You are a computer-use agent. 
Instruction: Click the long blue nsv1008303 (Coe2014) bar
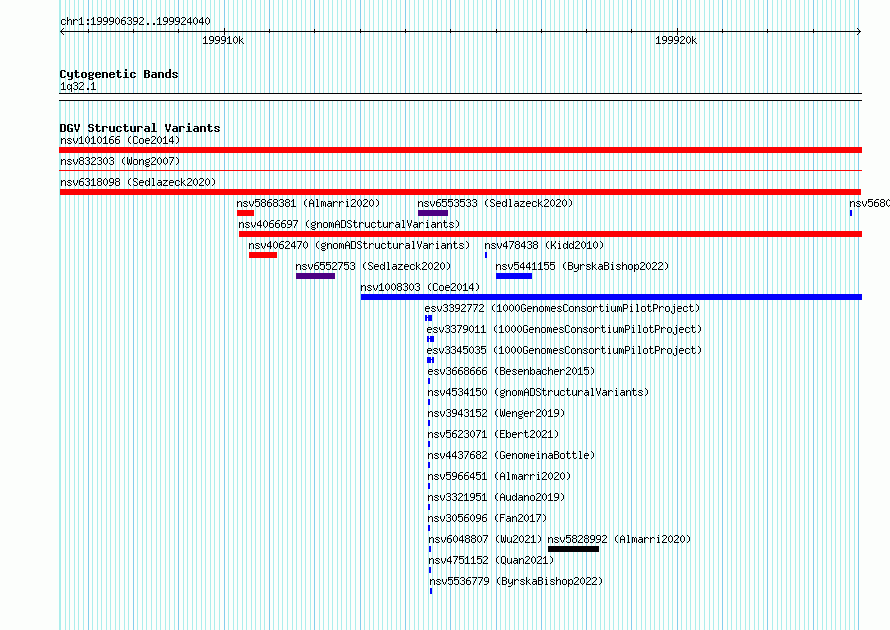[611, 297]
